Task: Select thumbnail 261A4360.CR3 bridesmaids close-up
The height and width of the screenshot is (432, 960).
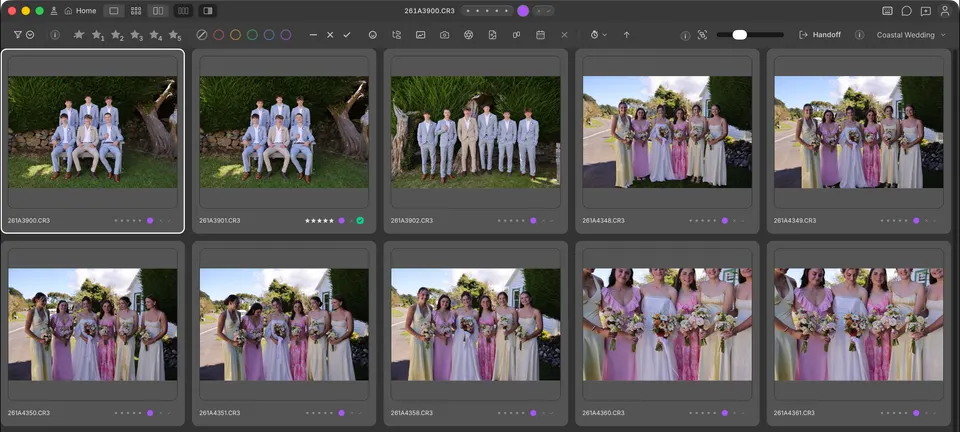Action: click(x=667, y=333)
